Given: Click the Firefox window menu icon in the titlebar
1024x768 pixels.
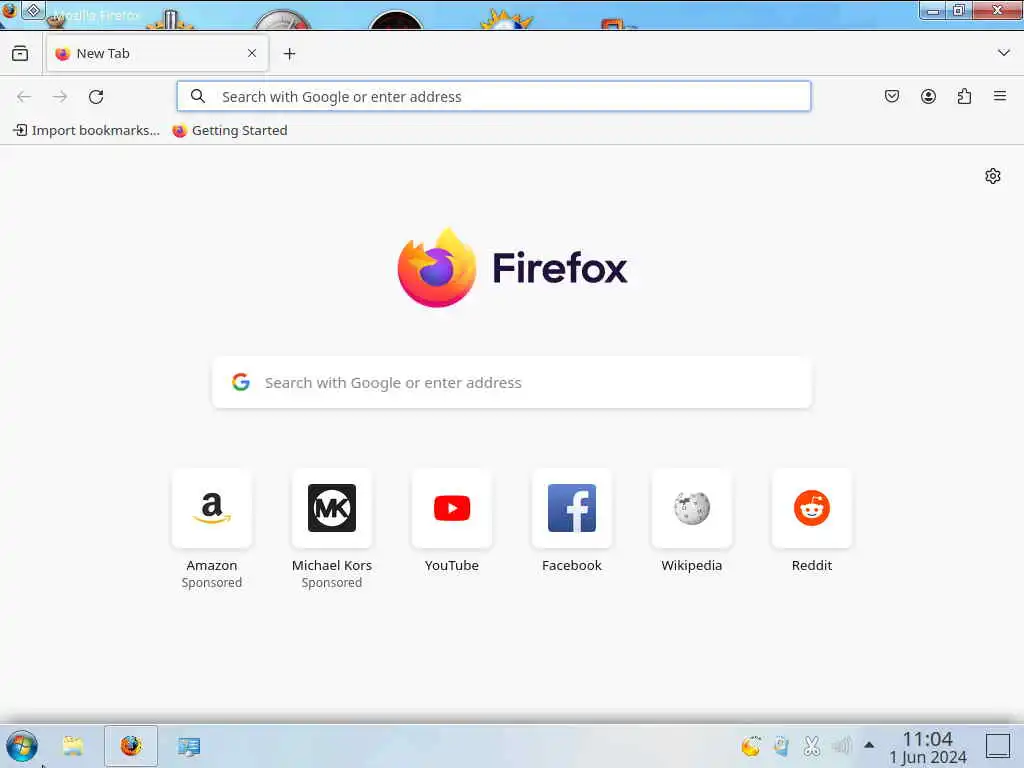Looking at the screenshot, I should point(9,10).
